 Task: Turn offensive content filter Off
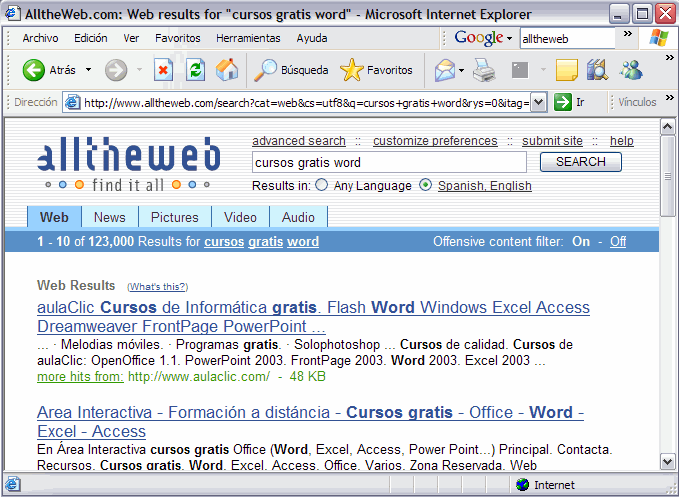[618, 241]
